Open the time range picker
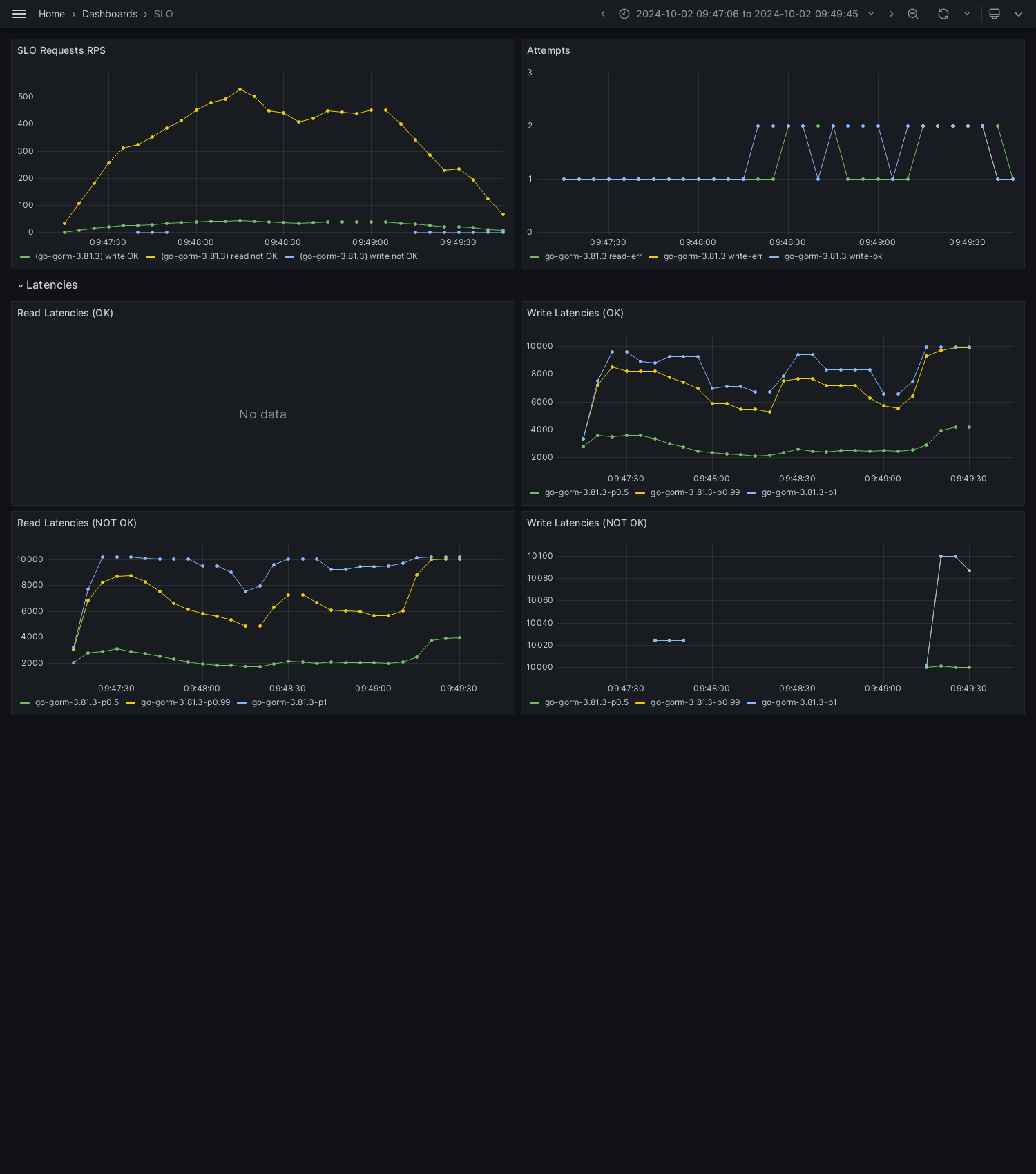 (x=747, y=14)
